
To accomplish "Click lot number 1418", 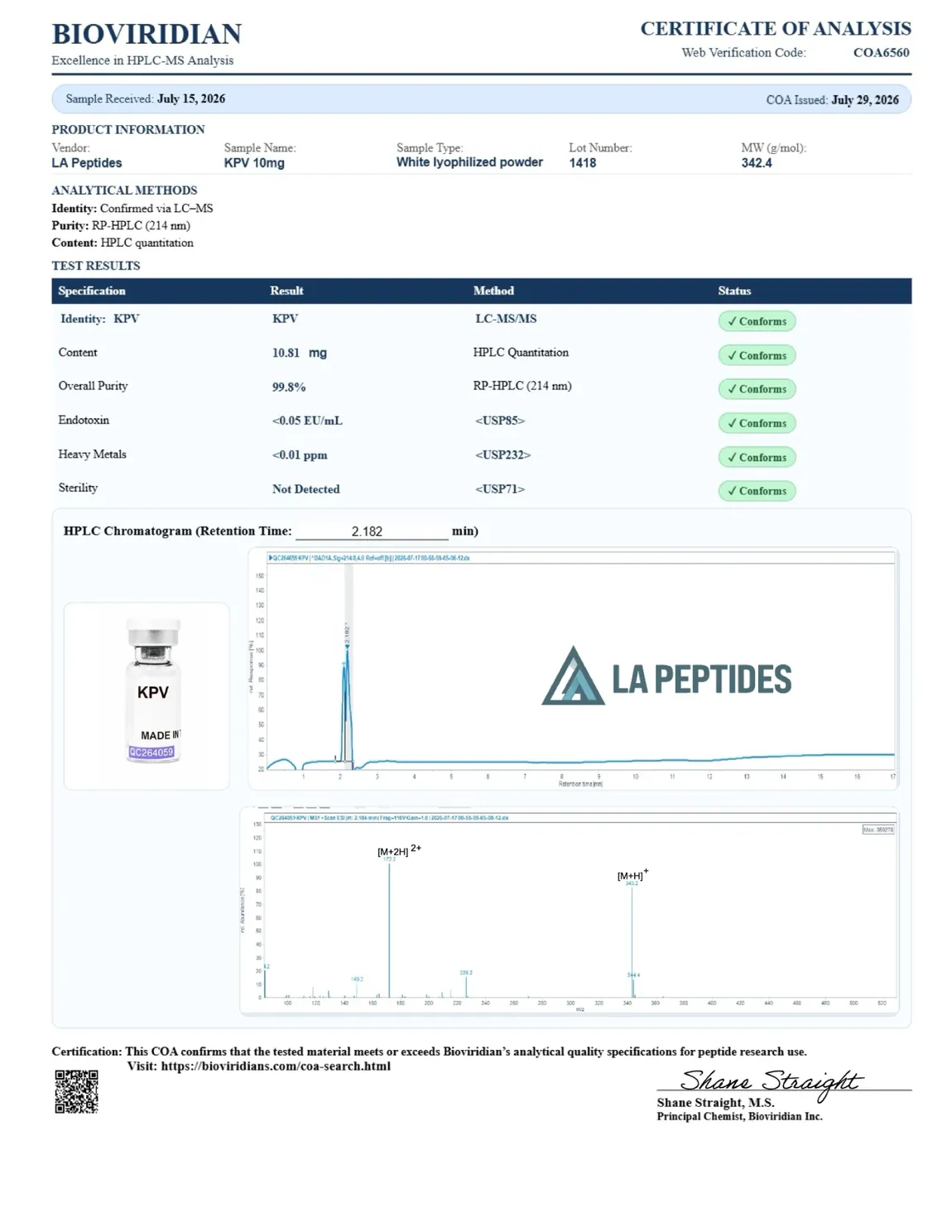I will click(x=583, y=163).
